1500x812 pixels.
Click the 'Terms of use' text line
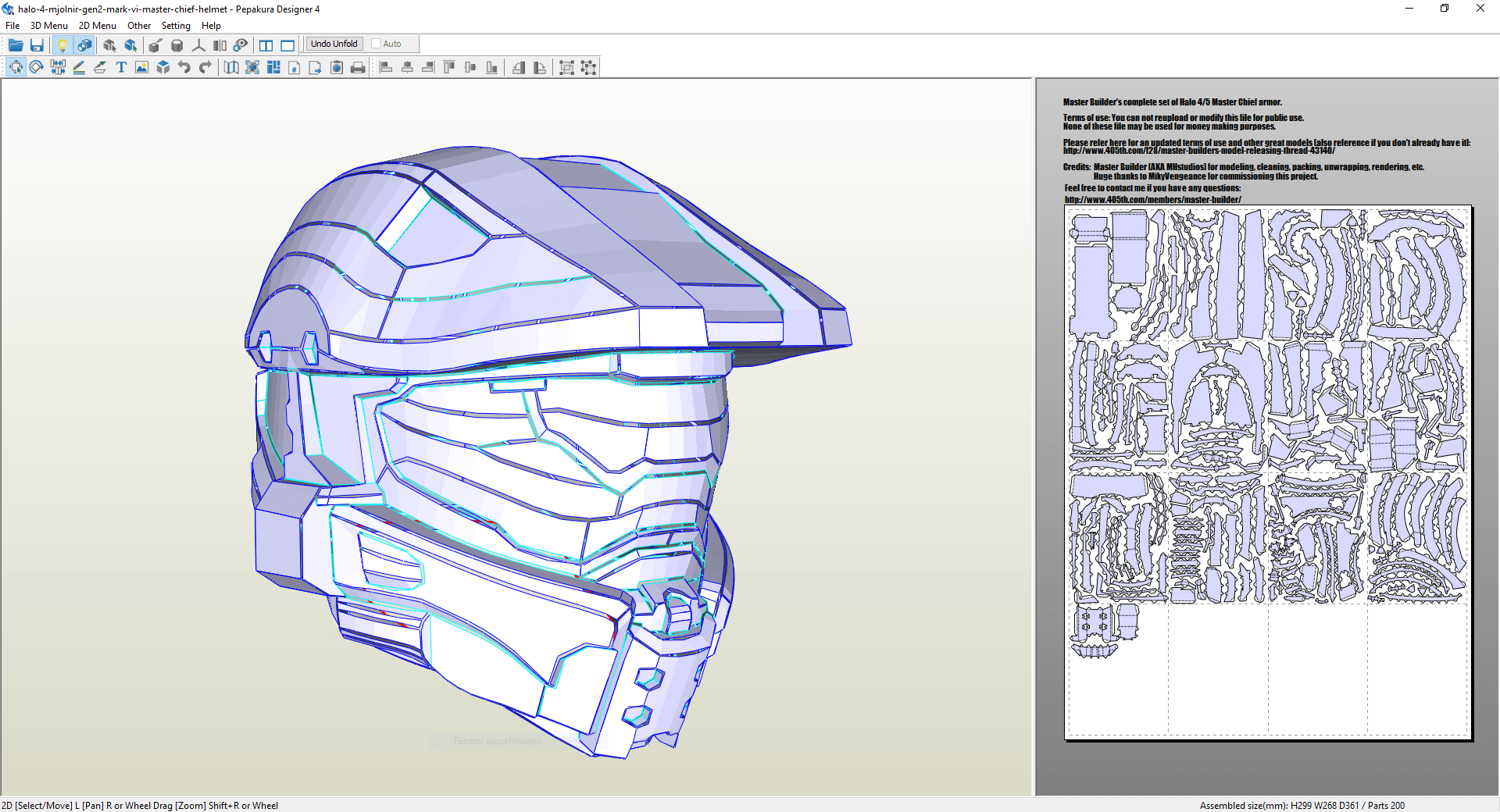(1183, 118)
